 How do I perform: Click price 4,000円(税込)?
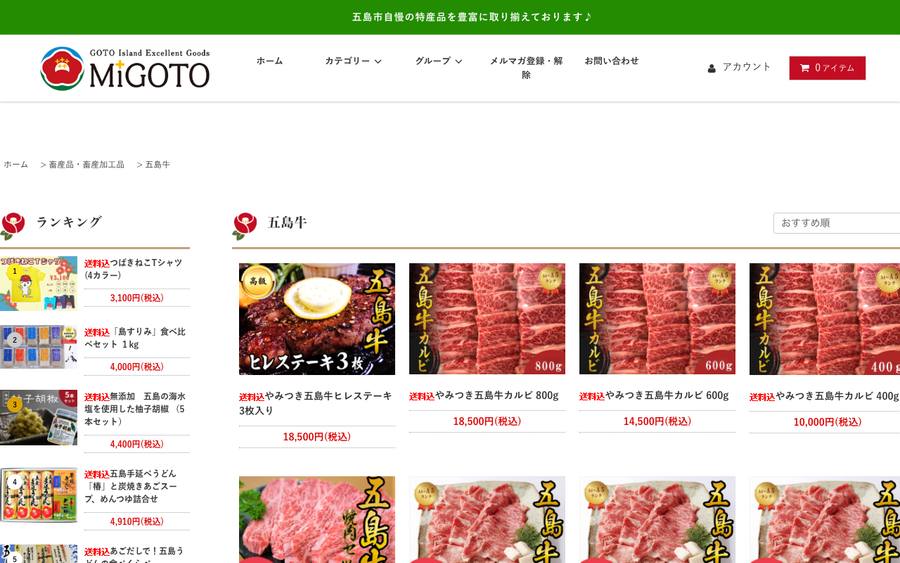point(137,367)
